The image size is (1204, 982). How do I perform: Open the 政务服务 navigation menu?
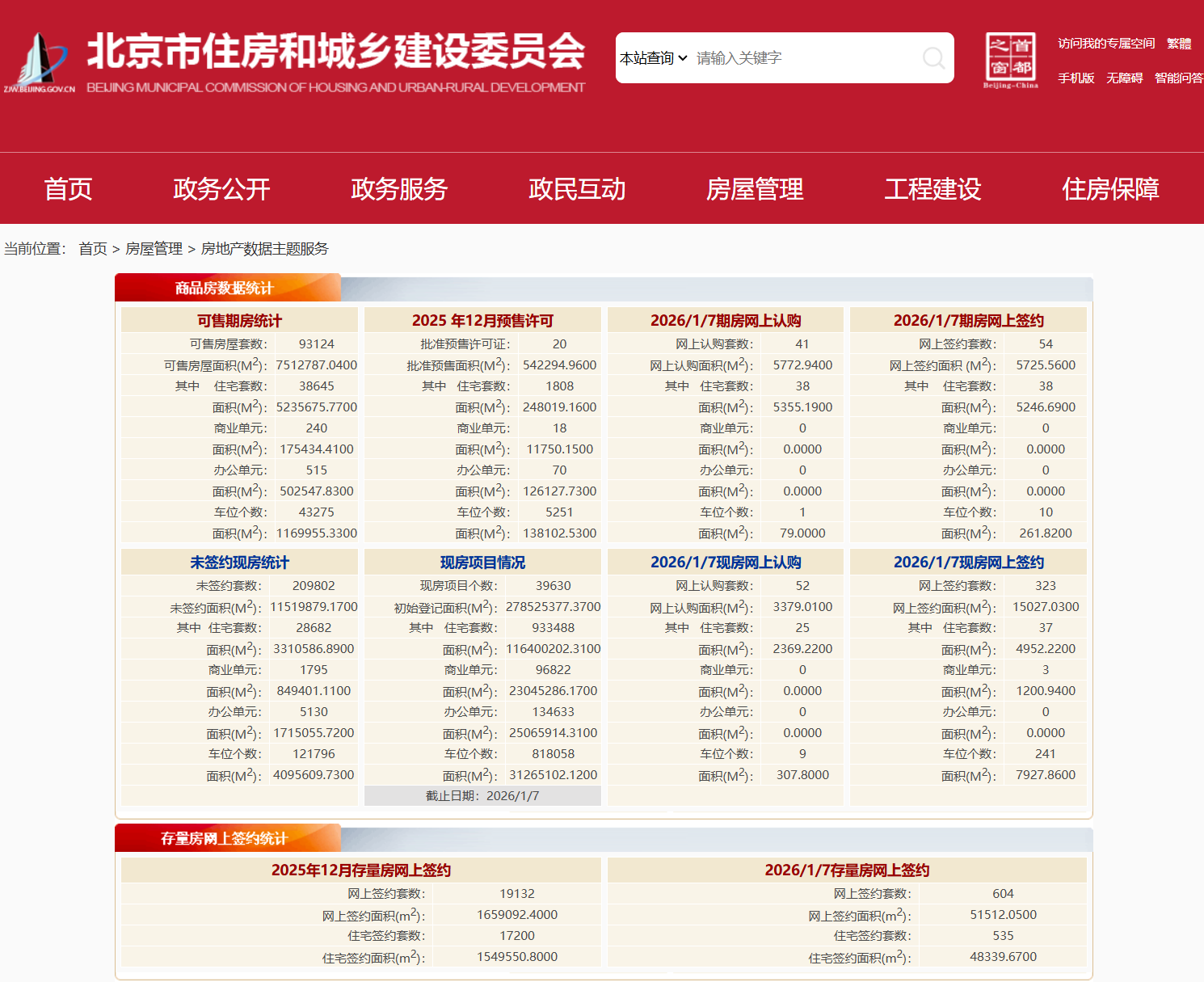click(x=399, y=189)
